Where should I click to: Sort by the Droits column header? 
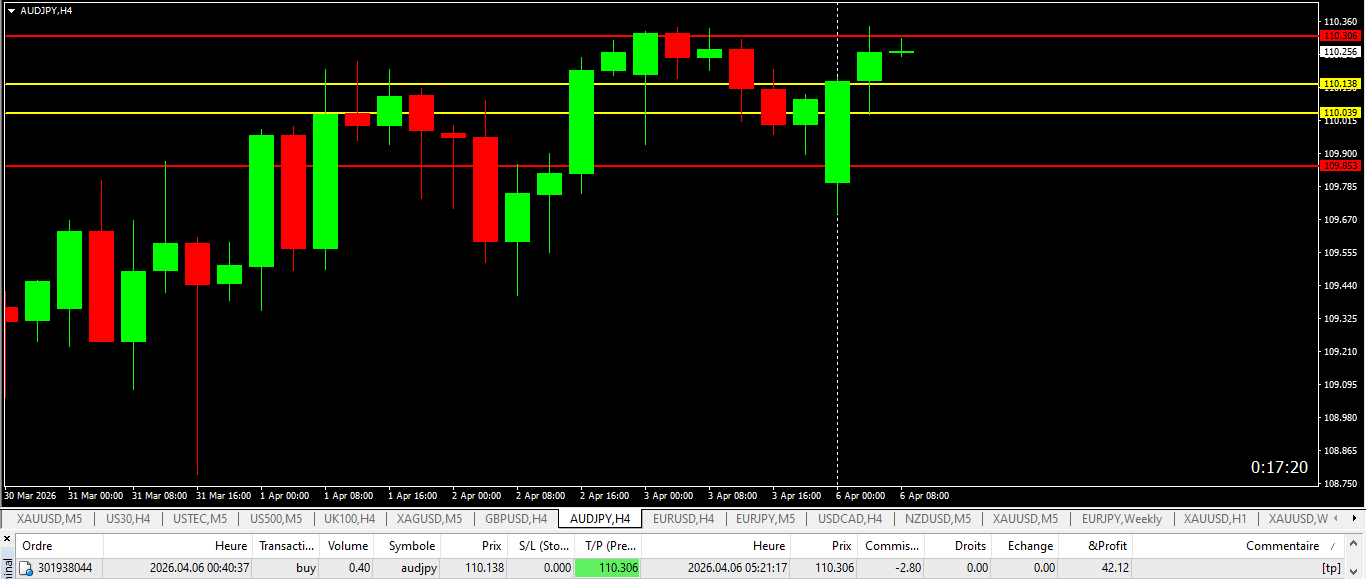959,546
